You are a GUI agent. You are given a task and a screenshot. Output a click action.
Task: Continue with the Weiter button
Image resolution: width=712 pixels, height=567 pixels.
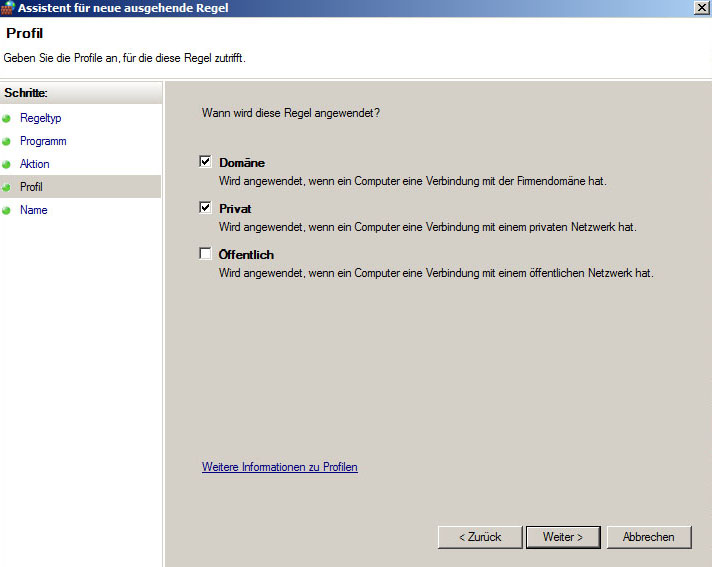562,537
